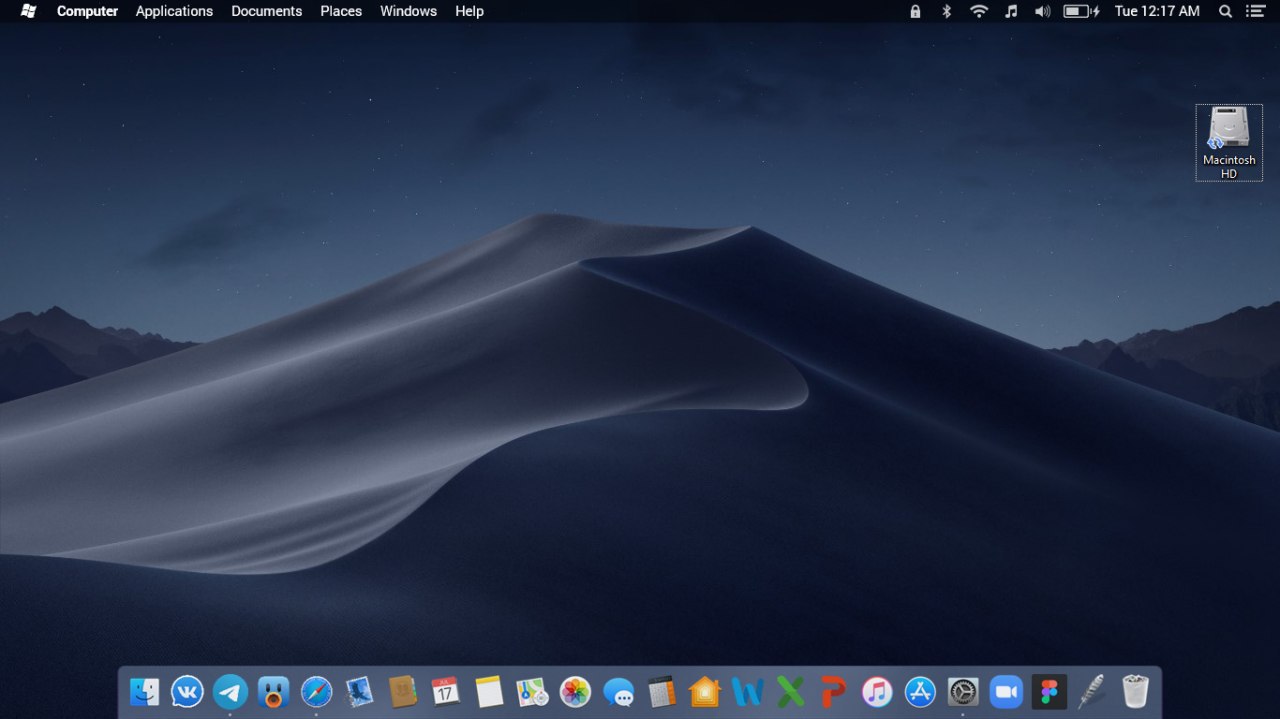Launch Safari from the dock
1280x719 pixels.
coord(316,691)
